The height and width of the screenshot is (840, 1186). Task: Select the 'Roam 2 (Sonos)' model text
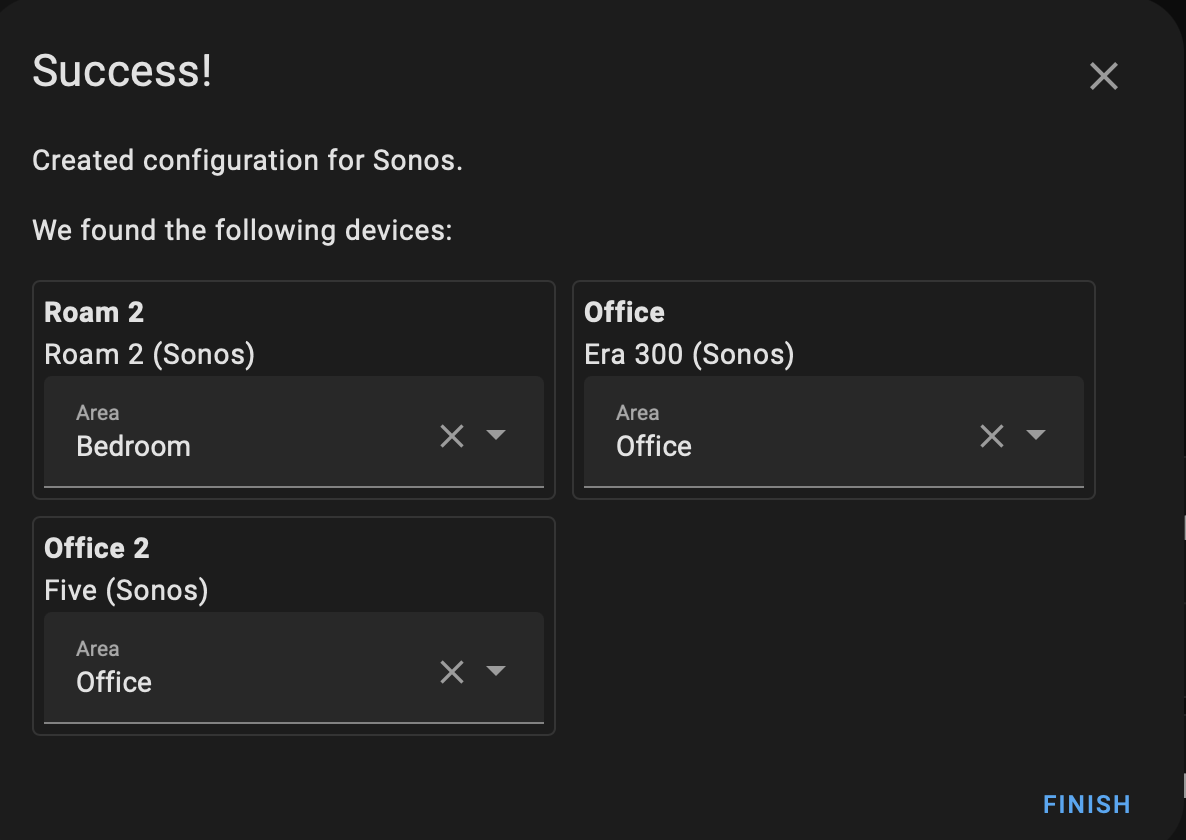(149, 354)
